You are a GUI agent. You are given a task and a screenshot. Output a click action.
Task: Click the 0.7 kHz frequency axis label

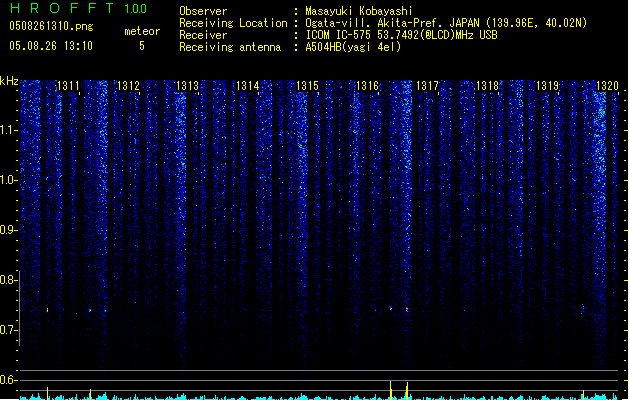[8, 330]
